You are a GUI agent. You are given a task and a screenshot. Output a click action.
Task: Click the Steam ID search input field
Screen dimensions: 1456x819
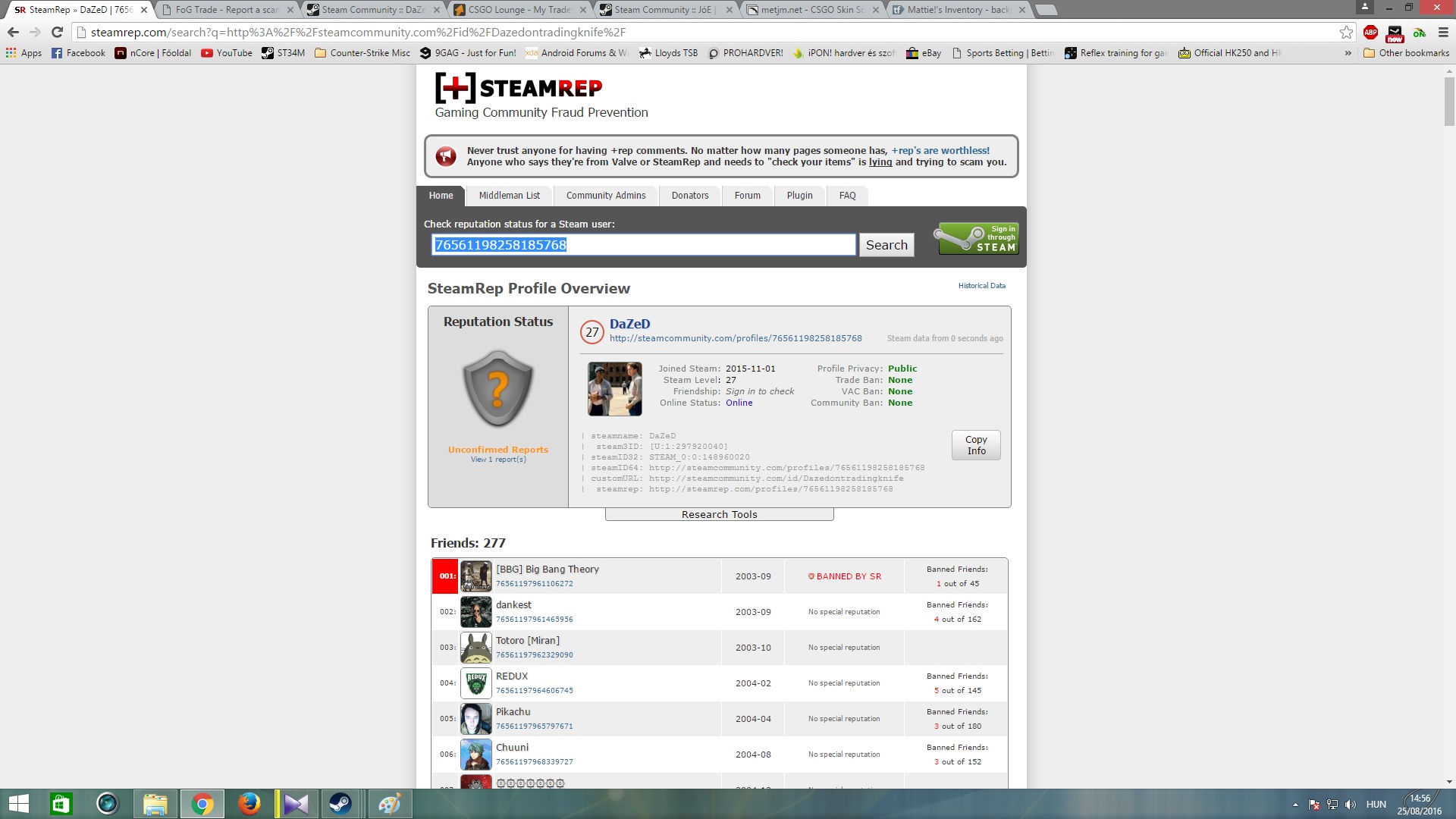[x=643, y=245]
